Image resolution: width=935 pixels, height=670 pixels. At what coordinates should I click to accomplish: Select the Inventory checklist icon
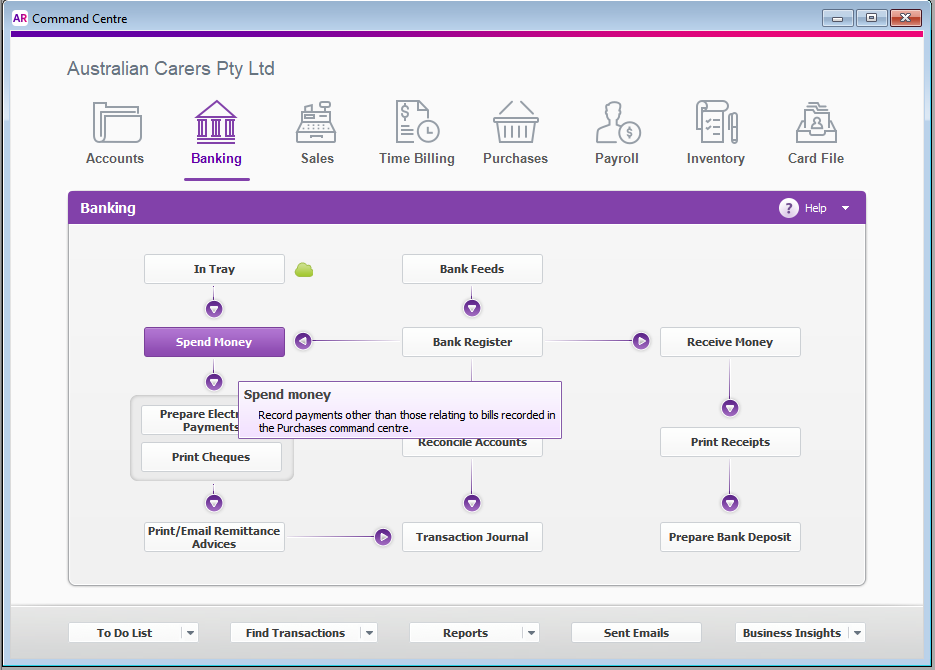715,123
